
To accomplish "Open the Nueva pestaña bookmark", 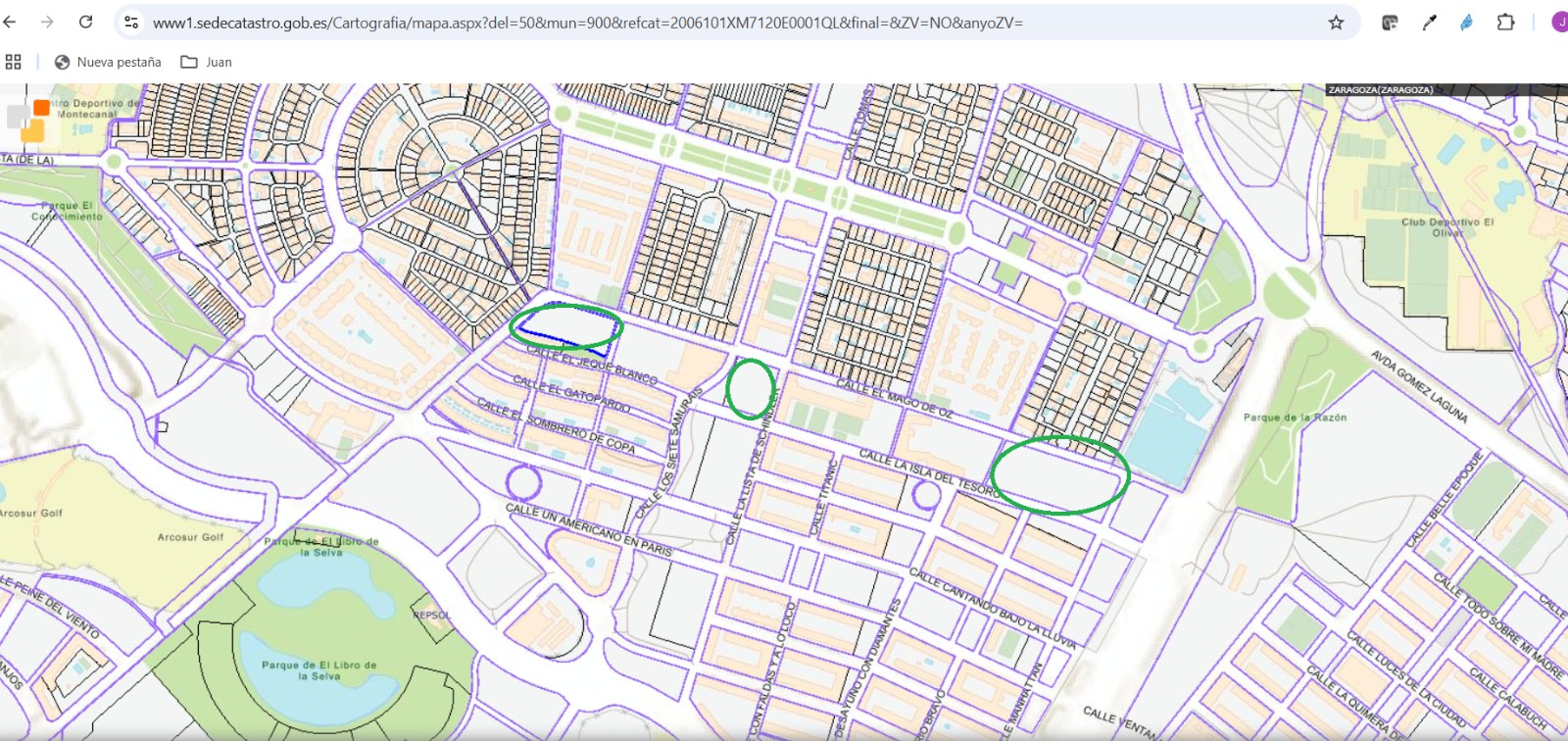I will (108, 62).
